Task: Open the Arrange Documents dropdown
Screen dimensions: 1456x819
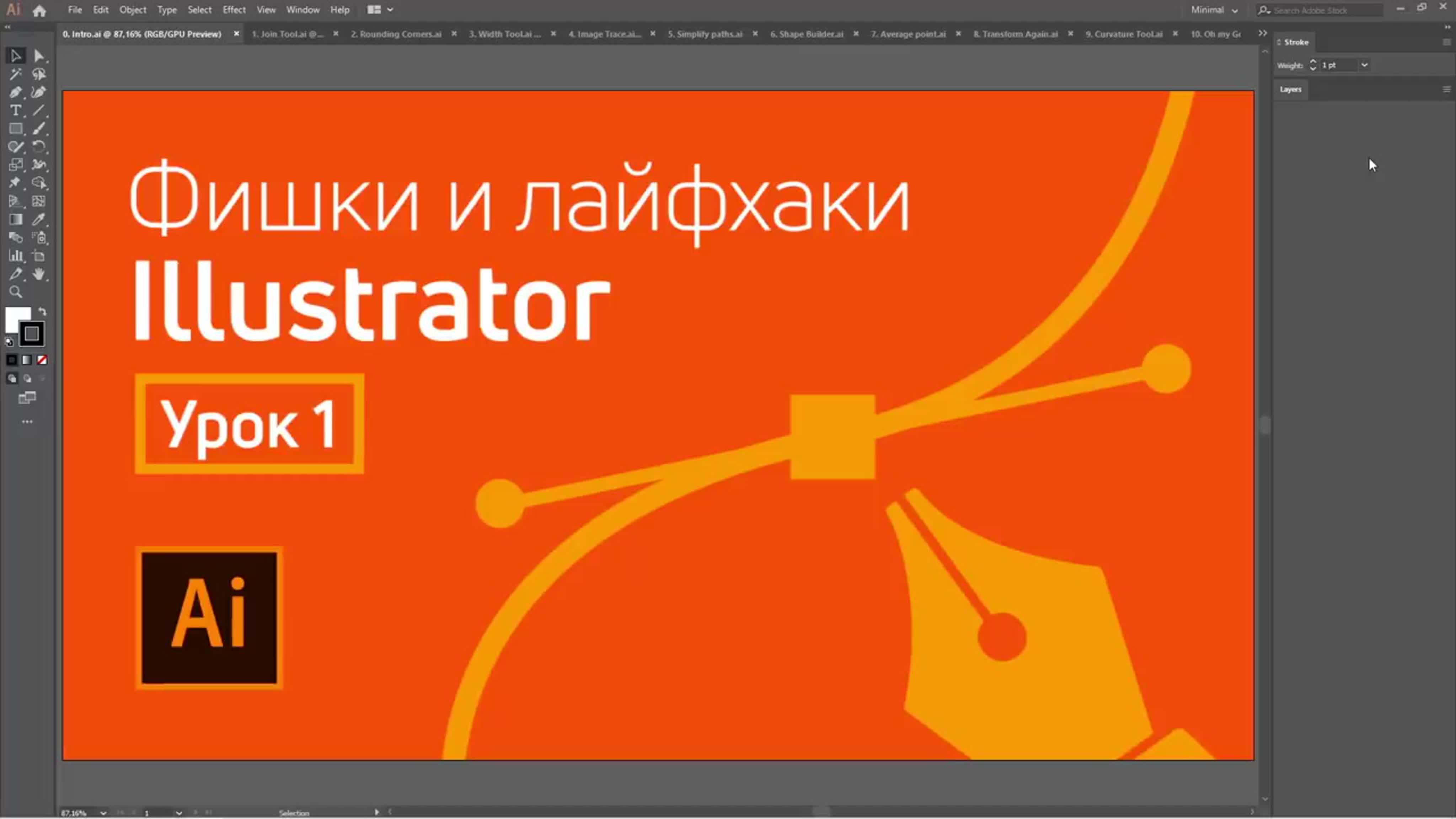Action: 380,10
